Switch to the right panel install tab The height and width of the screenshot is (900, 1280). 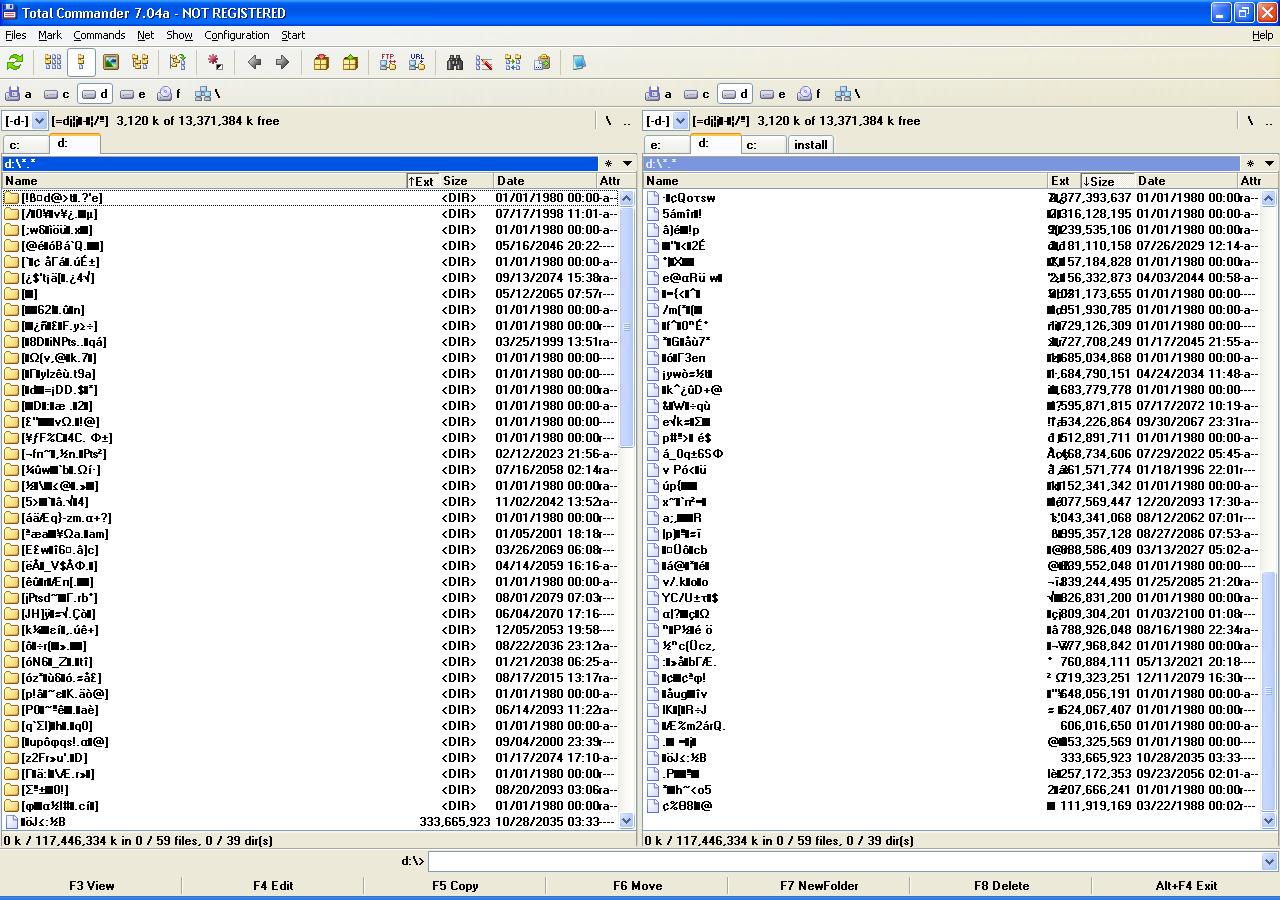811,145
